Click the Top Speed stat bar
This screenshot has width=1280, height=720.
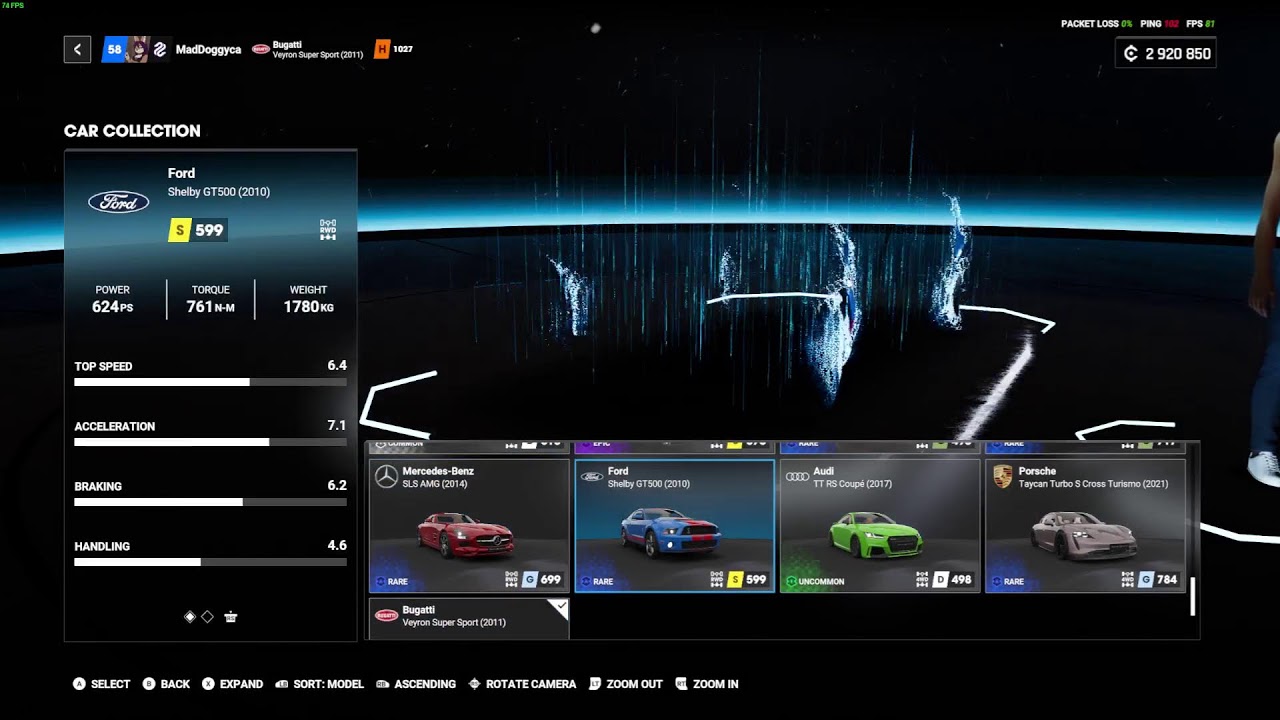pyautogui.click(x=210, y=382)
